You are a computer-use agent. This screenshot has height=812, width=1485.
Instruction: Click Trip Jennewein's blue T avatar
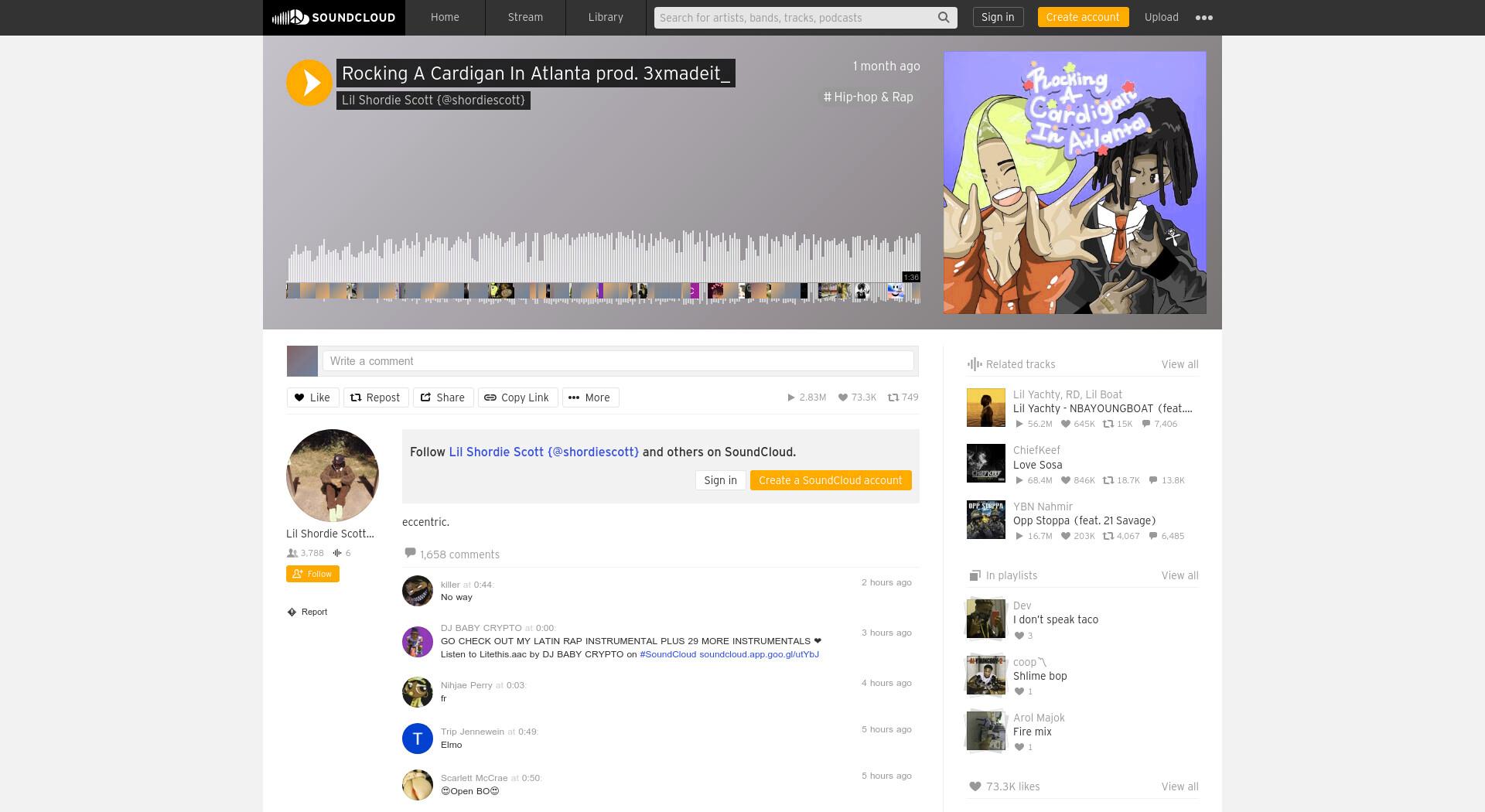418,738
